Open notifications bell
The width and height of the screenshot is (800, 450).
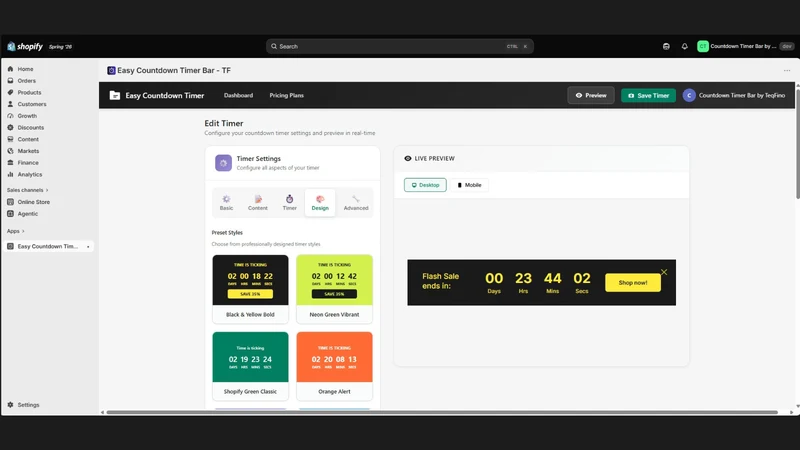point(684,46)
